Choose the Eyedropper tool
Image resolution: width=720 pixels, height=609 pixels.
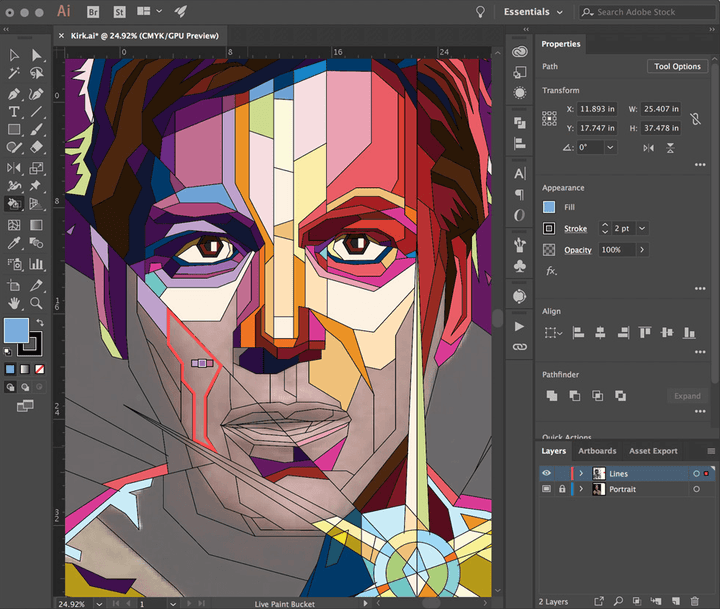(x=14, y=244)
